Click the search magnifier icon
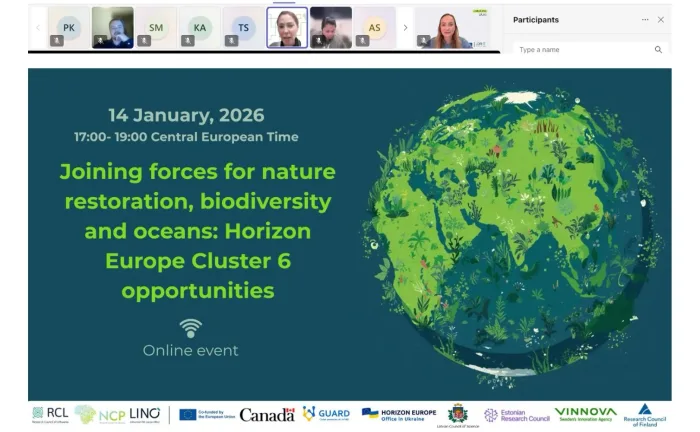 tap(658, 49)
